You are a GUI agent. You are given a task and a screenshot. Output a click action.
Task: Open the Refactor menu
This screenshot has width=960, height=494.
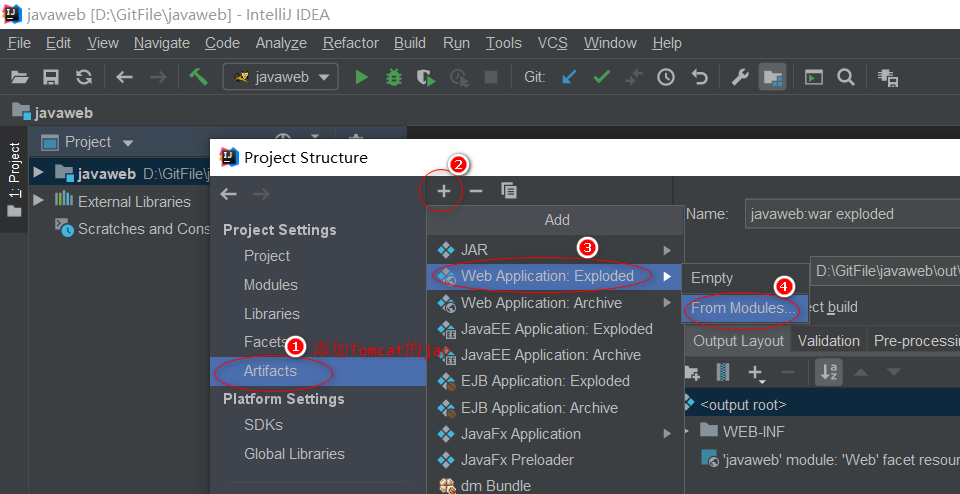click(x=351, y=43)
